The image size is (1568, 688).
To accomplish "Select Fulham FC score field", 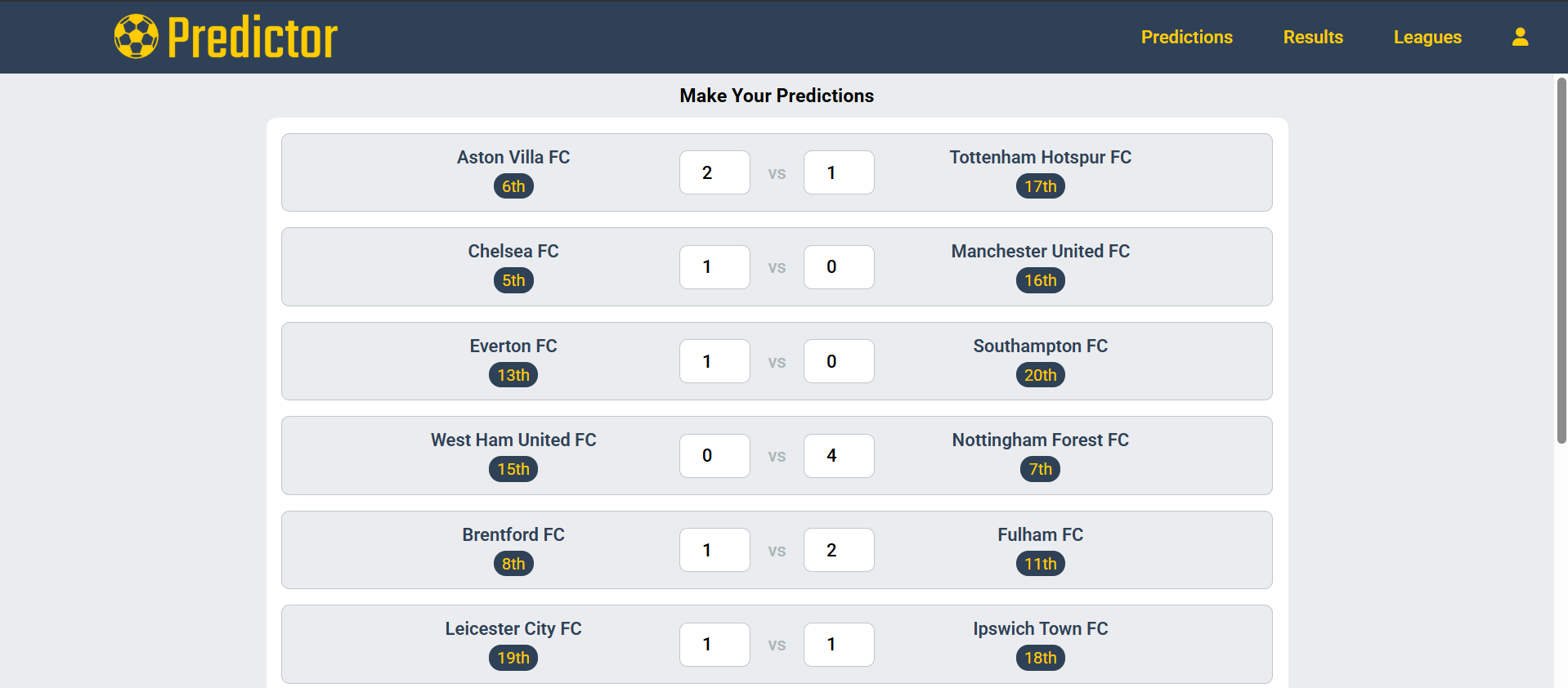I will tap(839, 550).
